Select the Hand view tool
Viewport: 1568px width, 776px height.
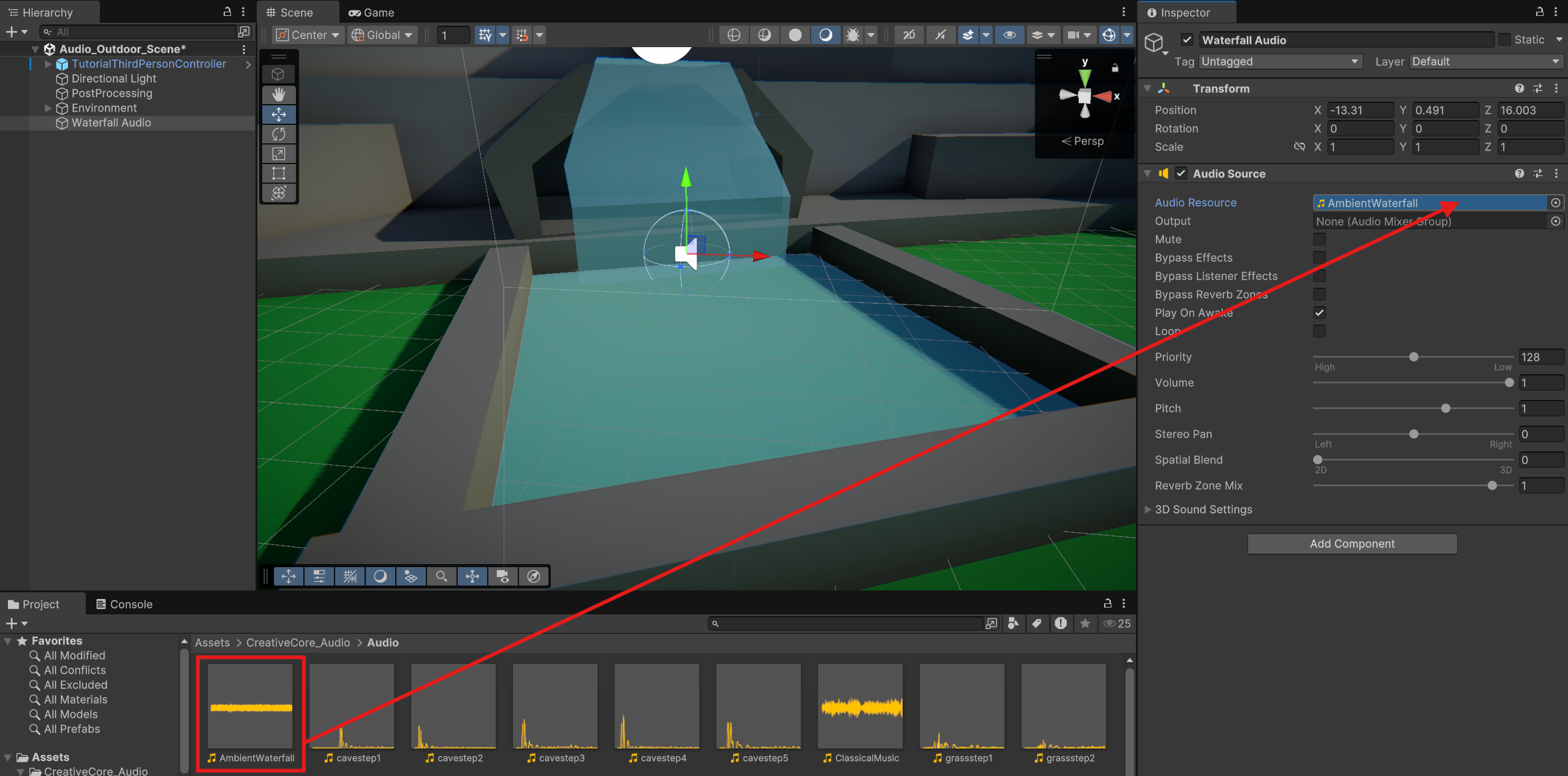279,94
